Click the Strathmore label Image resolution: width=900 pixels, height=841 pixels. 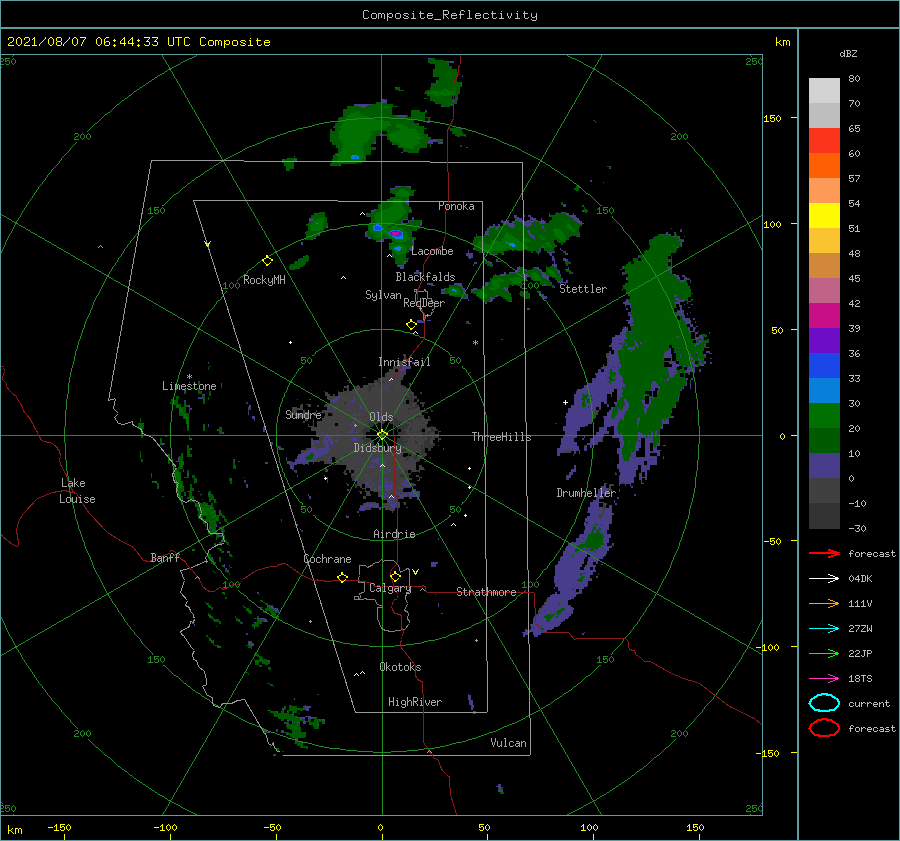486,592
